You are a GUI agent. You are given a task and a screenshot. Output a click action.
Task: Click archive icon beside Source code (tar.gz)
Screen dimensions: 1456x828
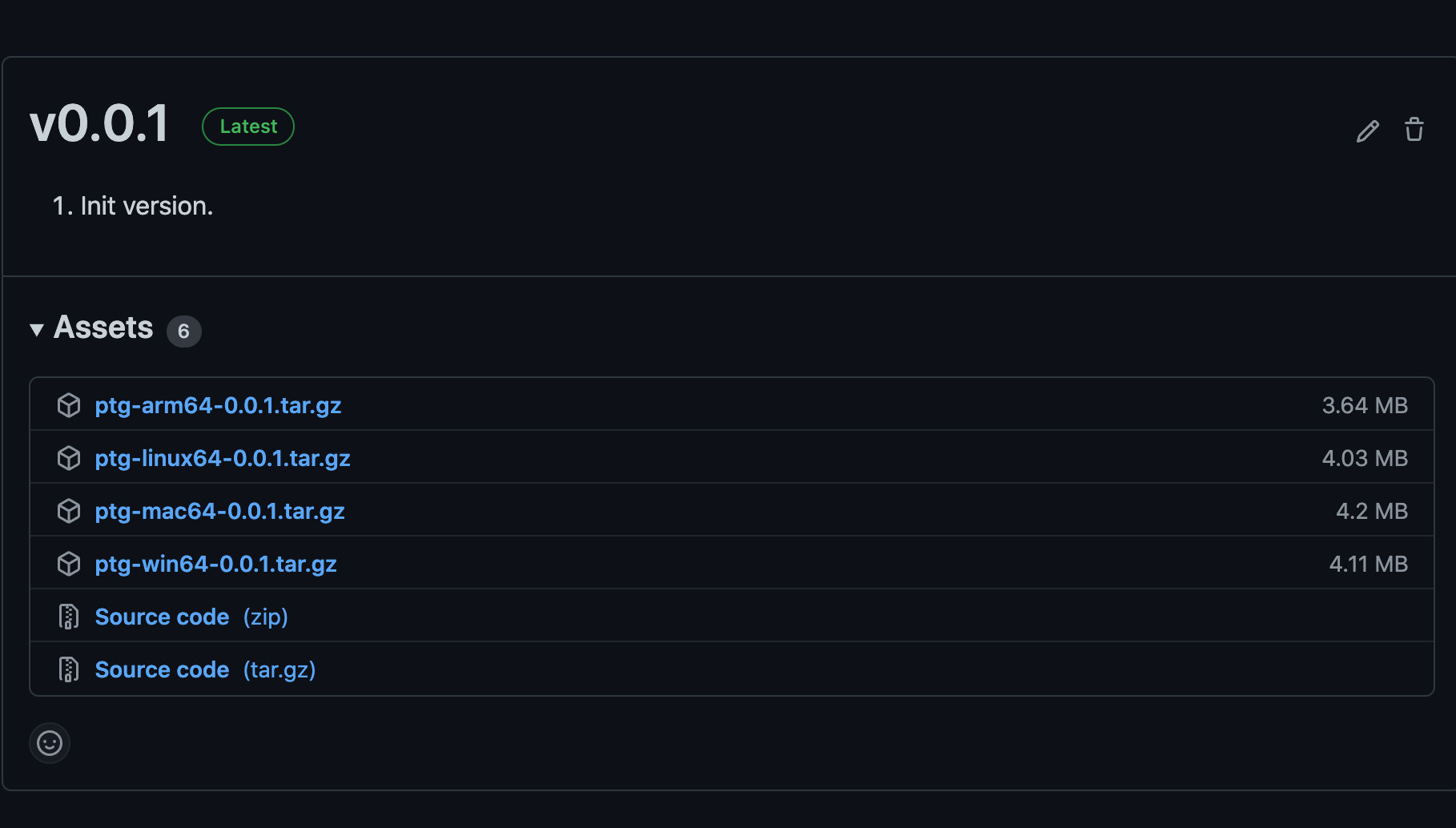(x=69, y=669)
